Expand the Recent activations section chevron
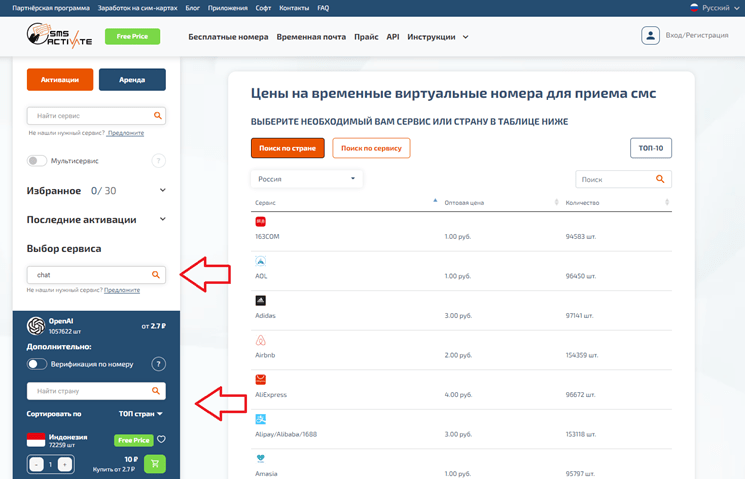This screenshot has height=480, width=745. coord(162,219)
